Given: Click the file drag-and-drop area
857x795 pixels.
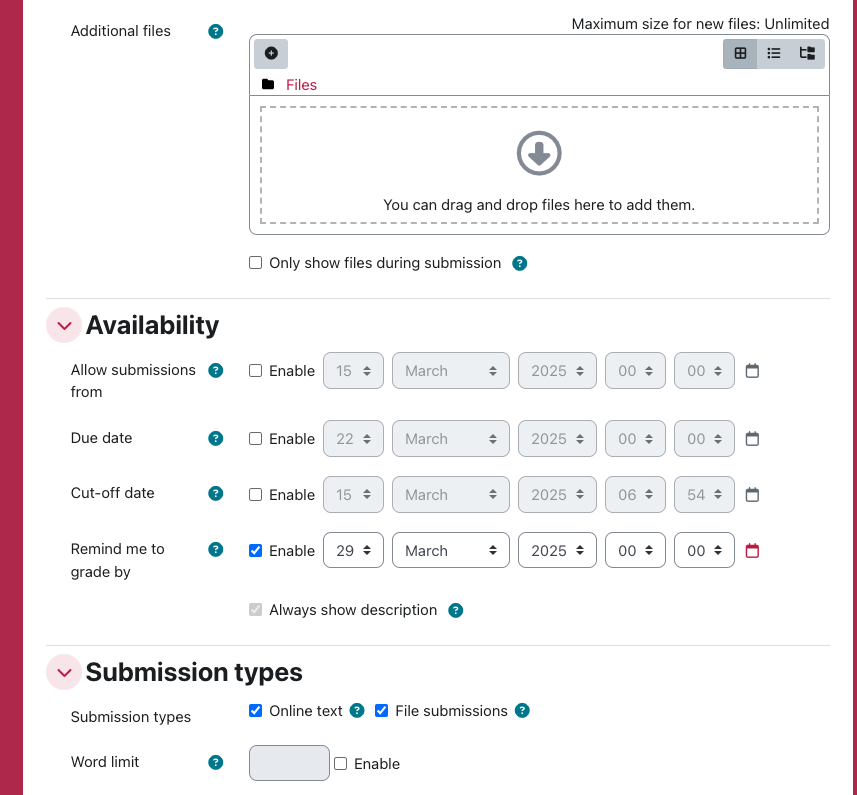Looking at the screenshot, I should [x=539, y=165].
